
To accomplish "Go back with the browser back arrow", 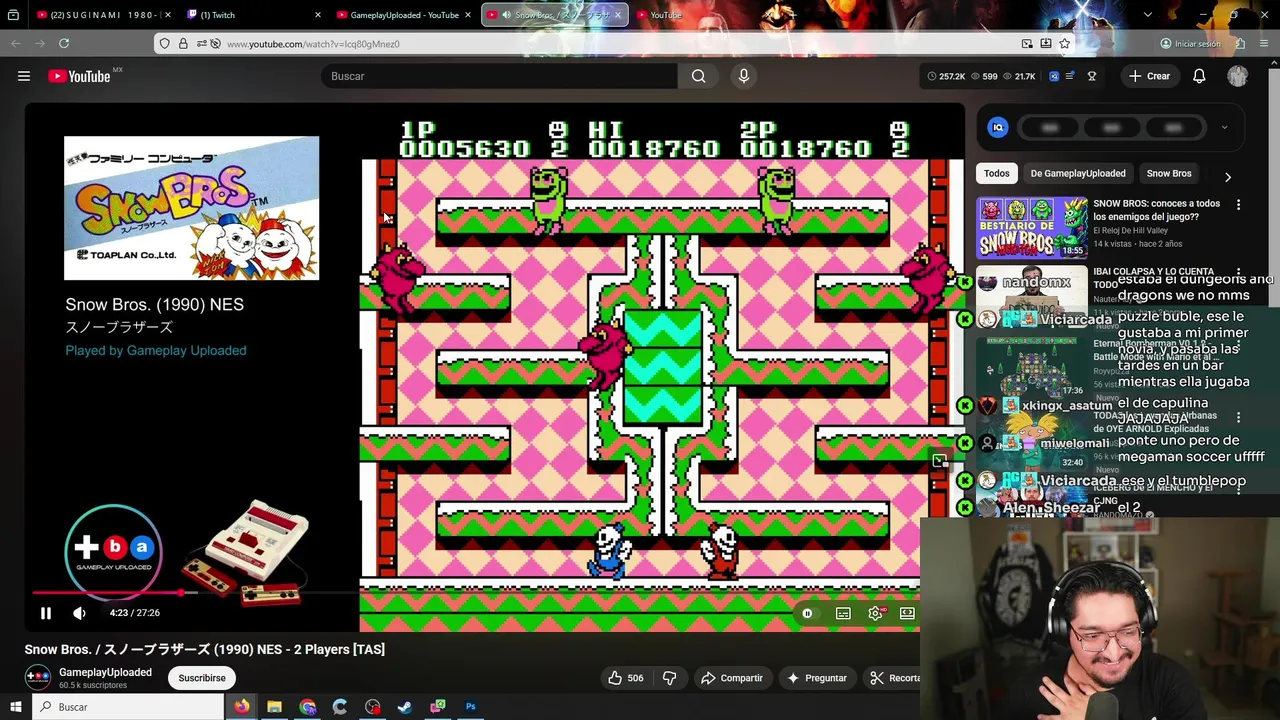I will [16, 44].
